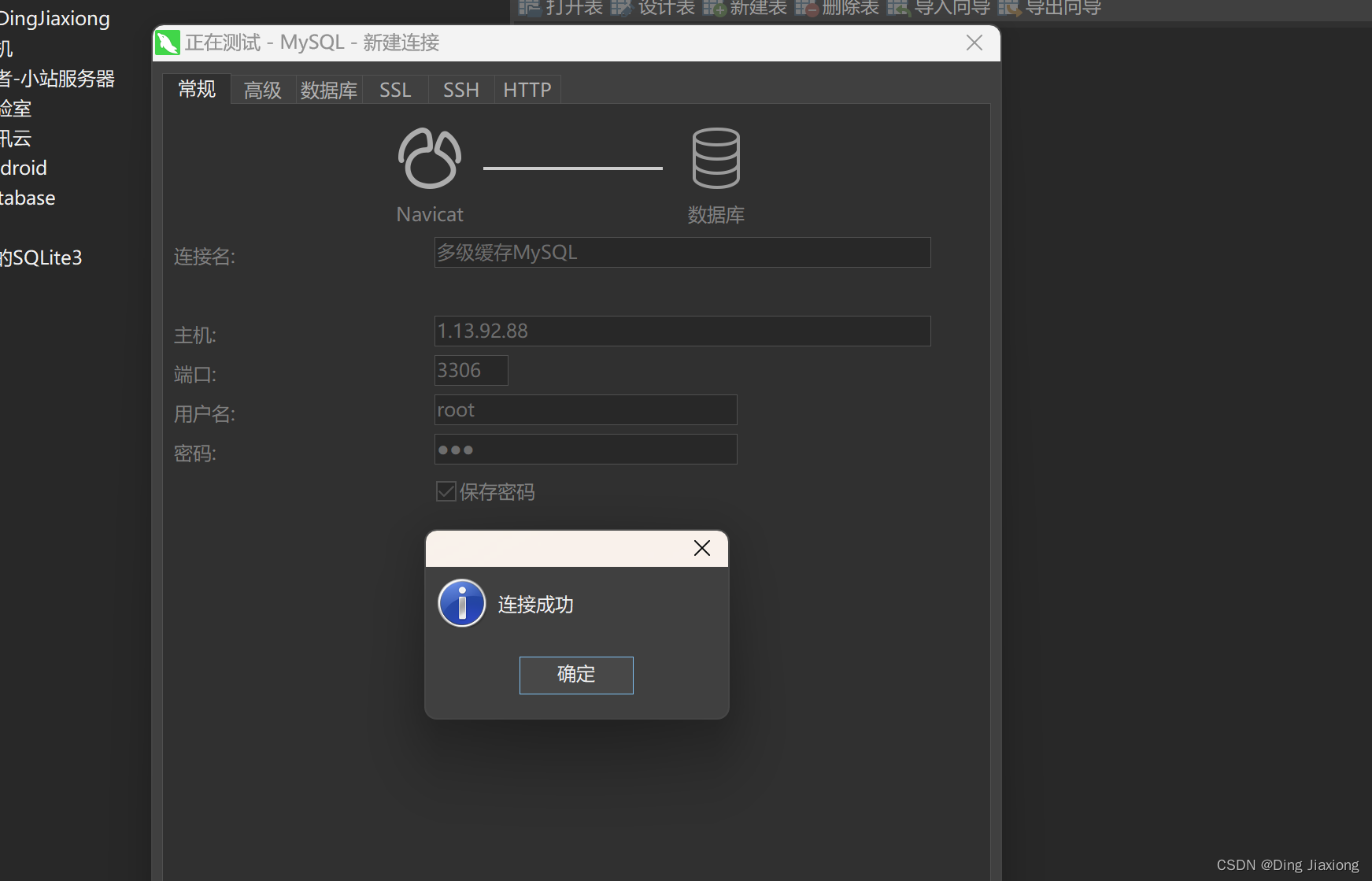
Task: Click 删除表 in main toolbar
Action: coord(838,8)
